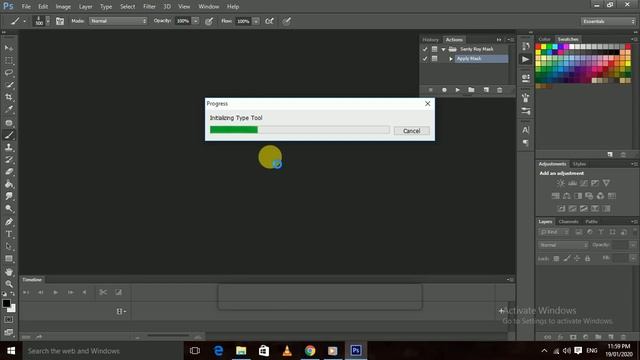
Task: Open the Brush panel toggle icon
Action: tap(60, 21)
